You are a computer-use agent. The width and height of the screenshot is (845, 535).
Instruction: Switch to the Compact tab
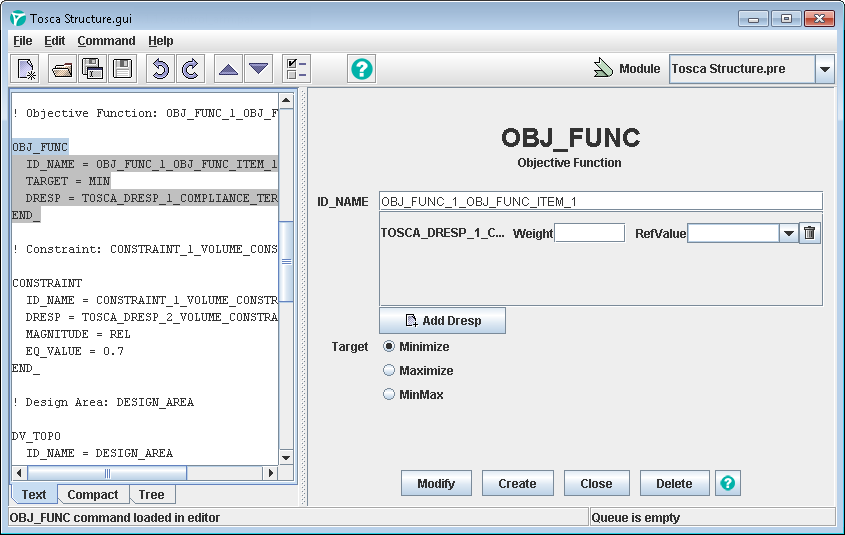(93, 495)
